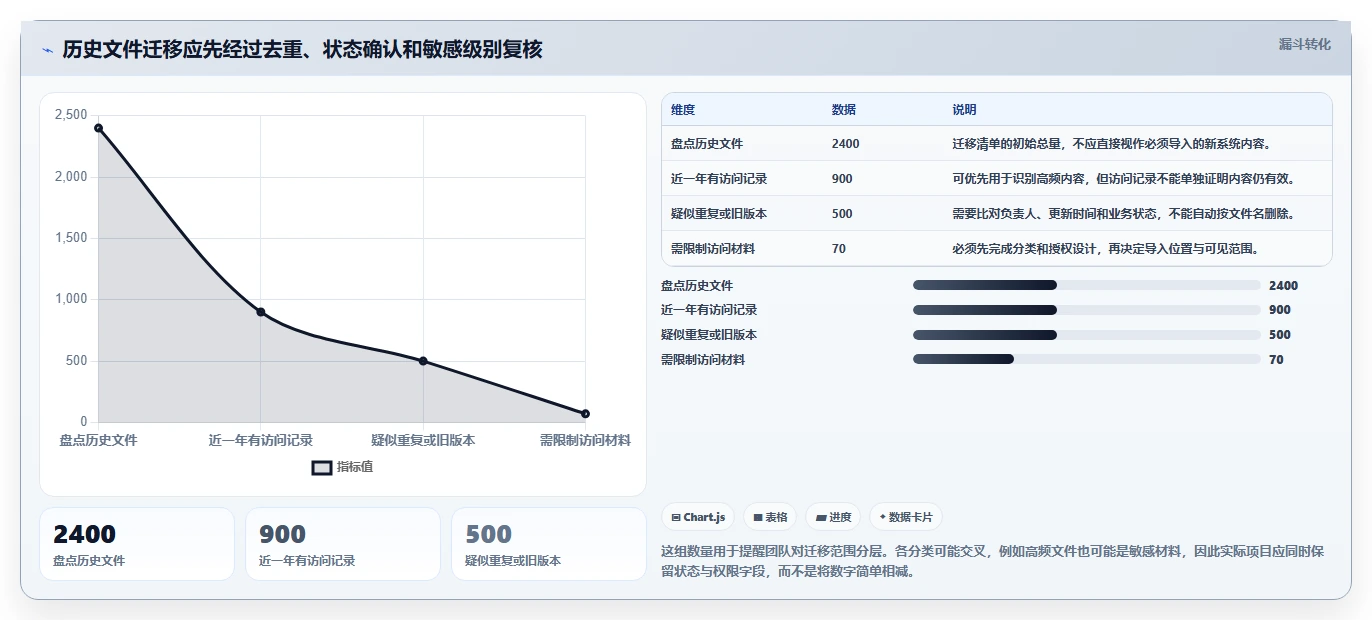Click the 1,500 y-axis tick label
Screen dimensions: 1372x620
click(71, 238)
